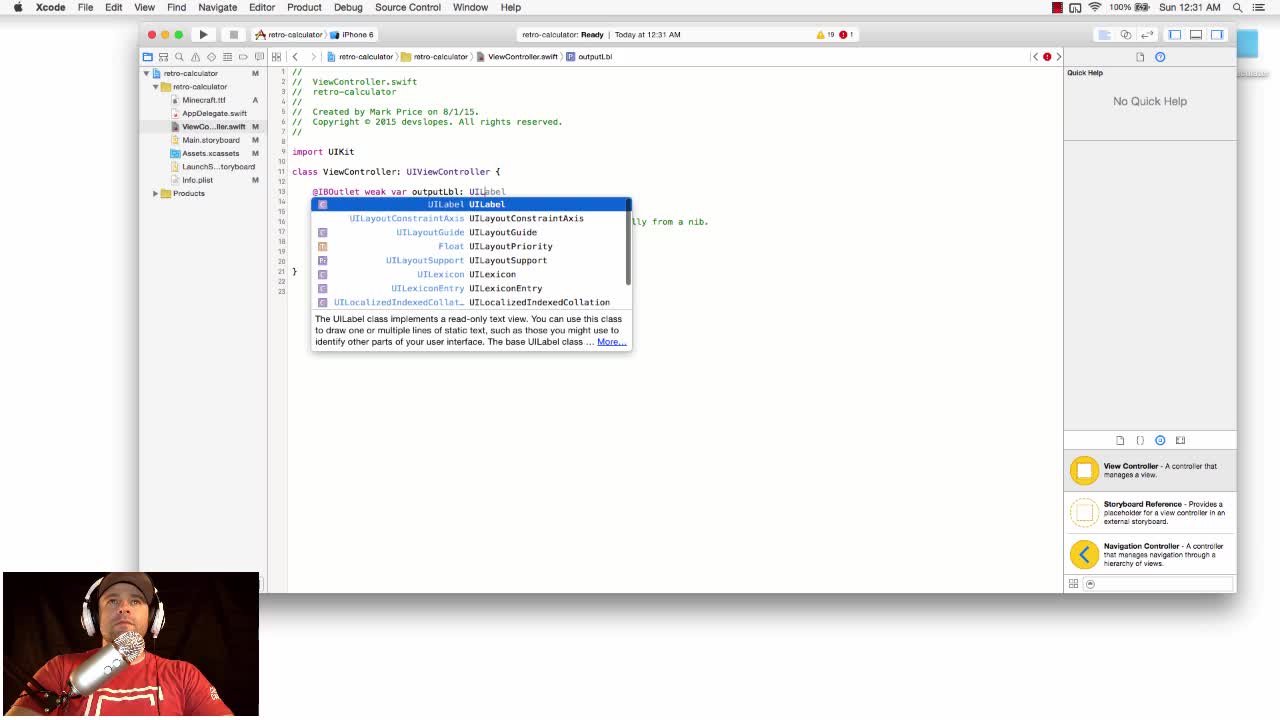Click the yellow warnings count in toolbar
1280x720 pixels.
coord(826,34)
